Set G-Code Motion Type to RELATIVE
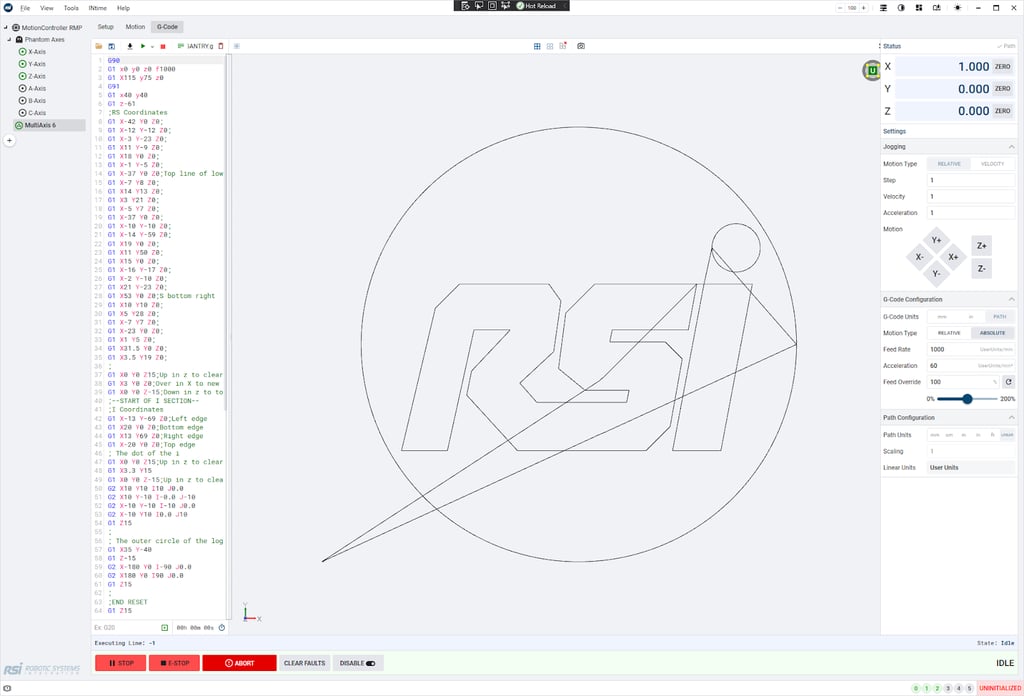Screen dimensions: 1024x696 point(949,333)
